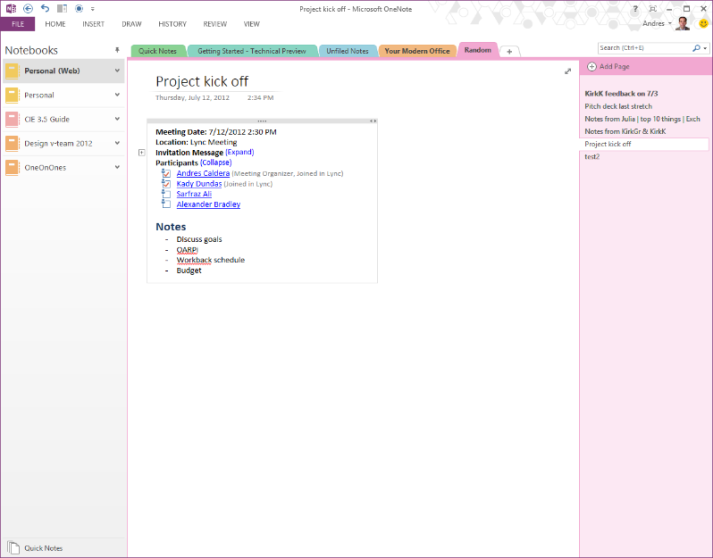713x558 pixels.
Task: Open page Notes from Julia top 10 things
Action: pos(644,119)
